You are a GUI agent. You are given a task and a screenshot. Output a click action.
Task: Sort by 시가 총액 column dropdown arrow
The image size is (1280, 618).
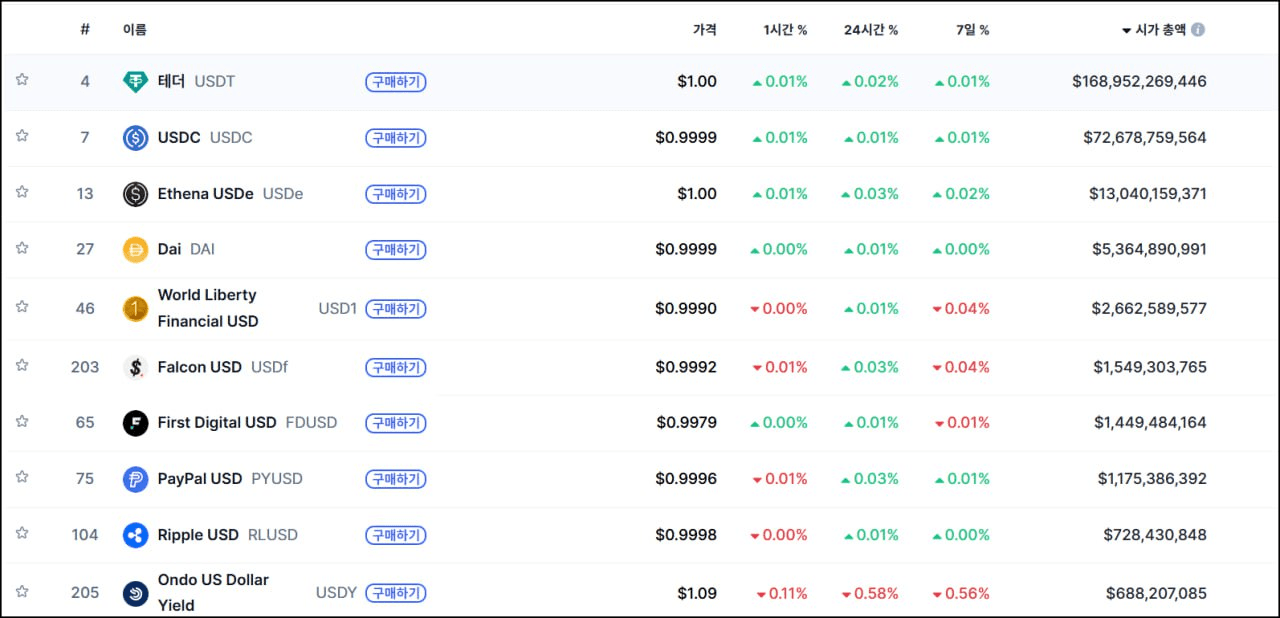(1127, 31)
